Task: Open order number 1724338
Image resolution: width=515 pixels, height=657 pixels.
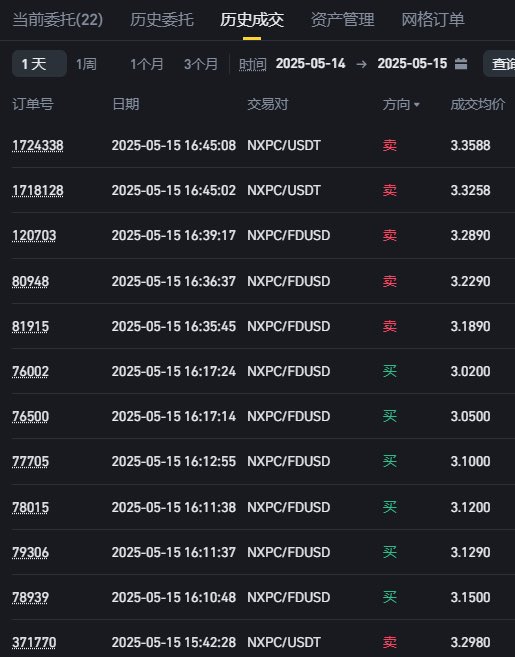Action: click(x=38, y=145)
